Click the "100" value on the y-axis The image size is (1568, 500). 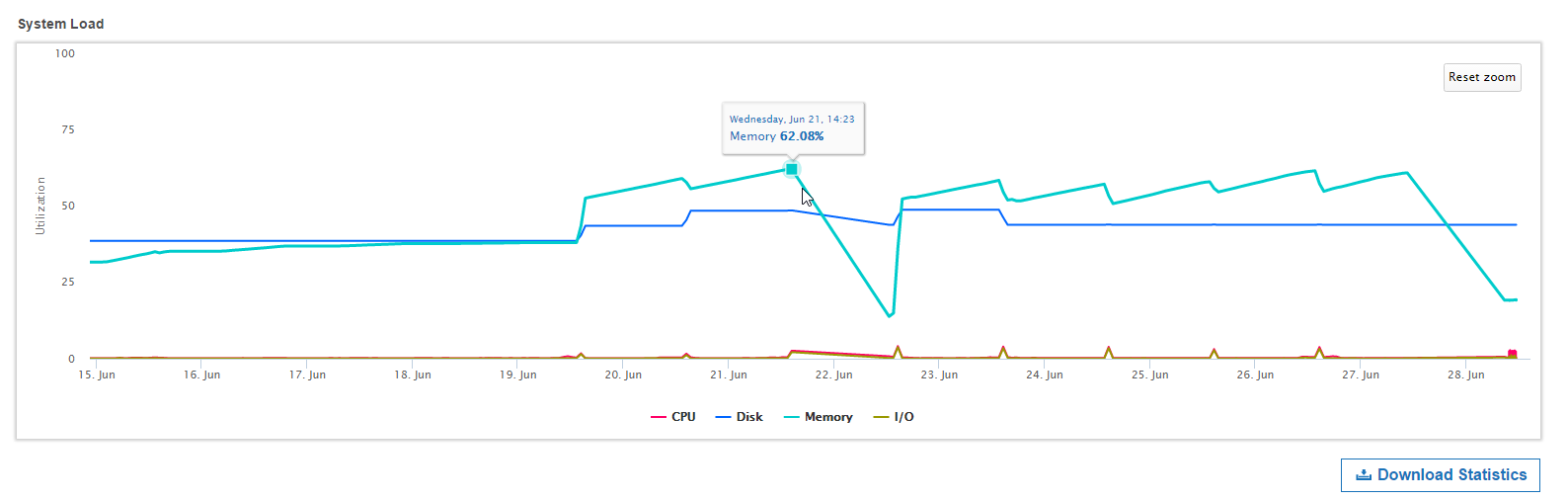(x=65, y=53)
